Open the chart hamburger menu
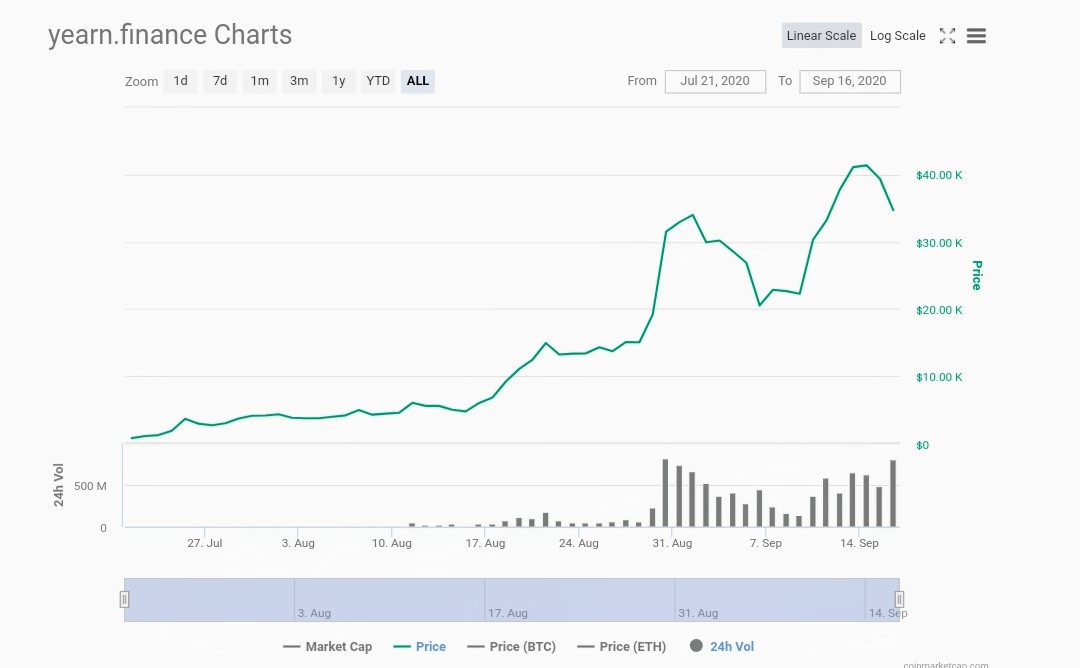The image size is (1080, 668). [x=977, y=36]
